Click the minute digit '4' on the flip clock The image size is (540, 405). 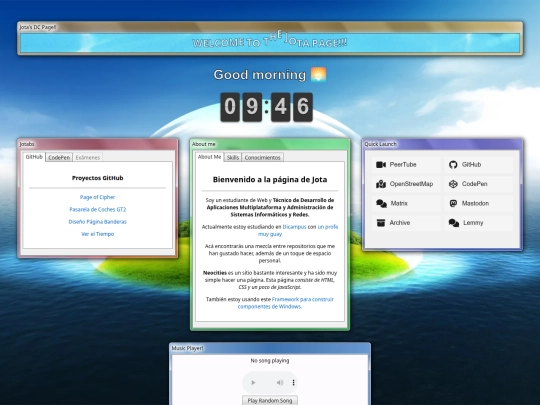coord(280,107)
